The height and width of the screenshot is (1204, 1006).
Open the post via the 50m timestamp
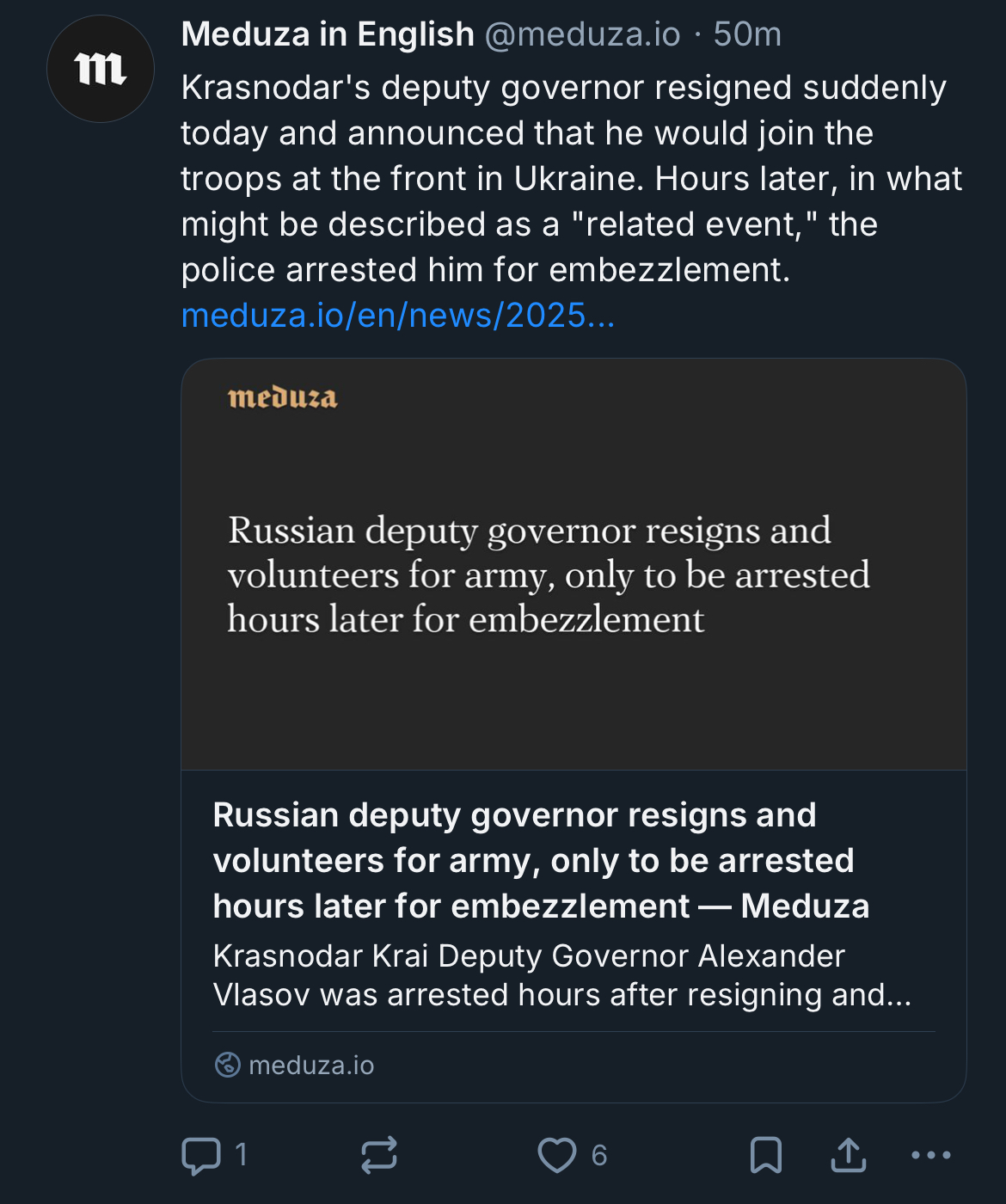pos(747,34)
